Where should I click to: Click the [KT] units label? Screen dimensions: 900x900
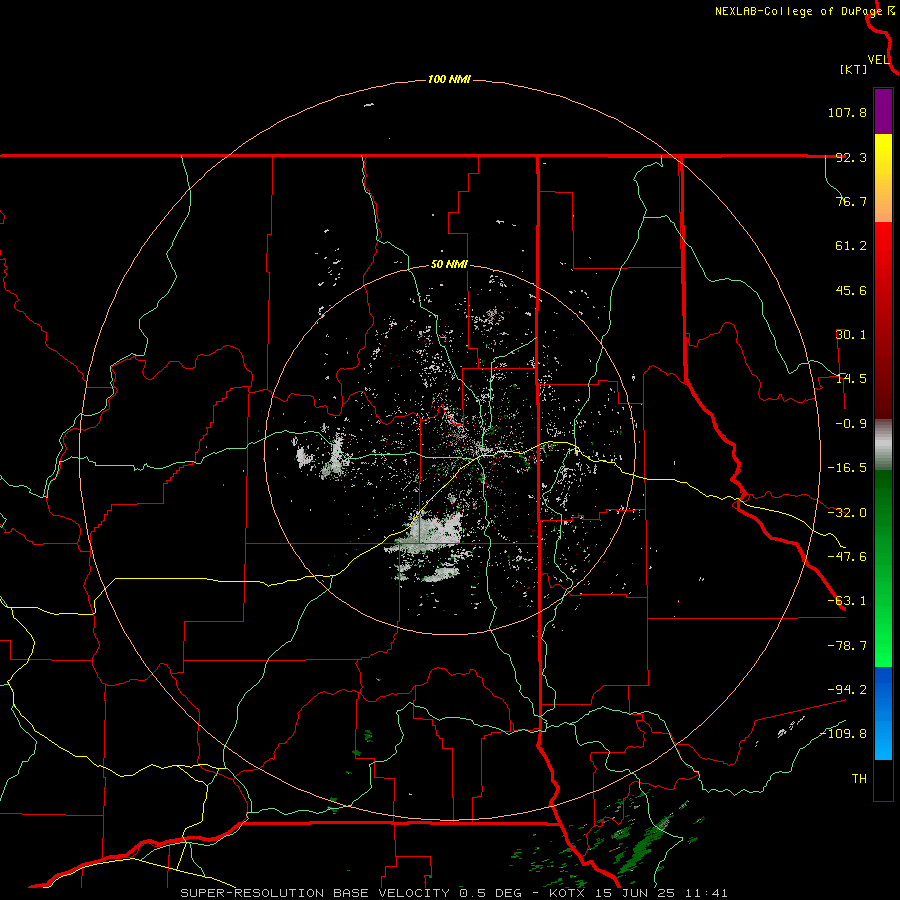pyautogui.click(x=854, y=69)
